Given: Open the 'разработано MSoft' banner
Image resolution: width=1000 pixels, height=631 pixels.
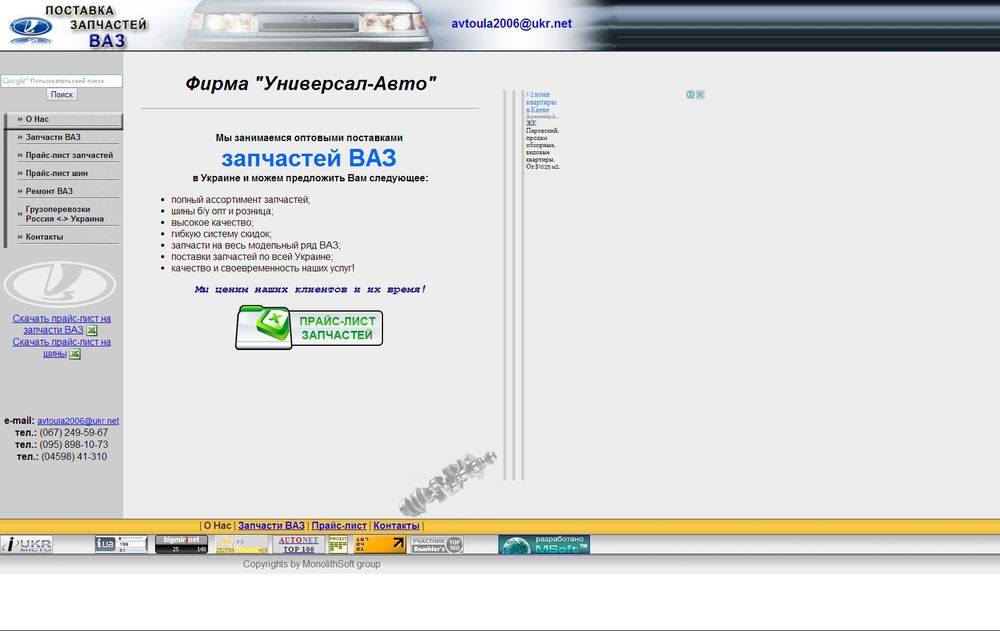Looking at the screenshot, I should click(x=544, y=544).
